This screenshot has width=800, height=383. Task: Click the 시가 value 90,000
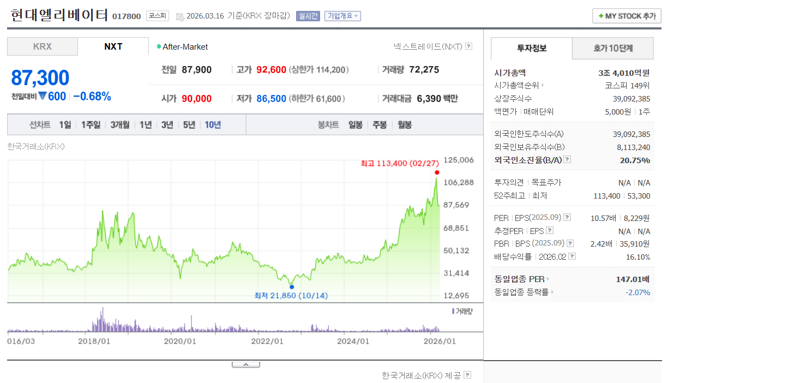pos(196,98)
